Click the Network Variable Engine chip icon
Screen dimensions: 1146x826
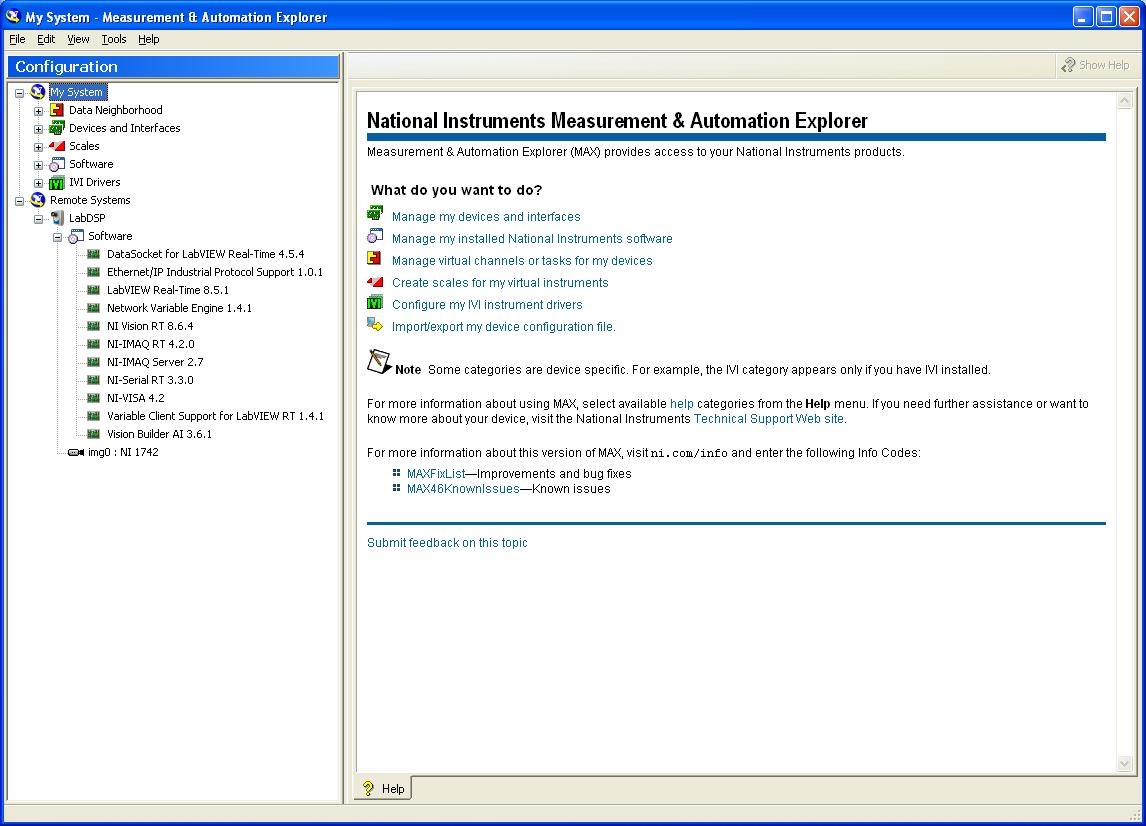click(94, 308)
